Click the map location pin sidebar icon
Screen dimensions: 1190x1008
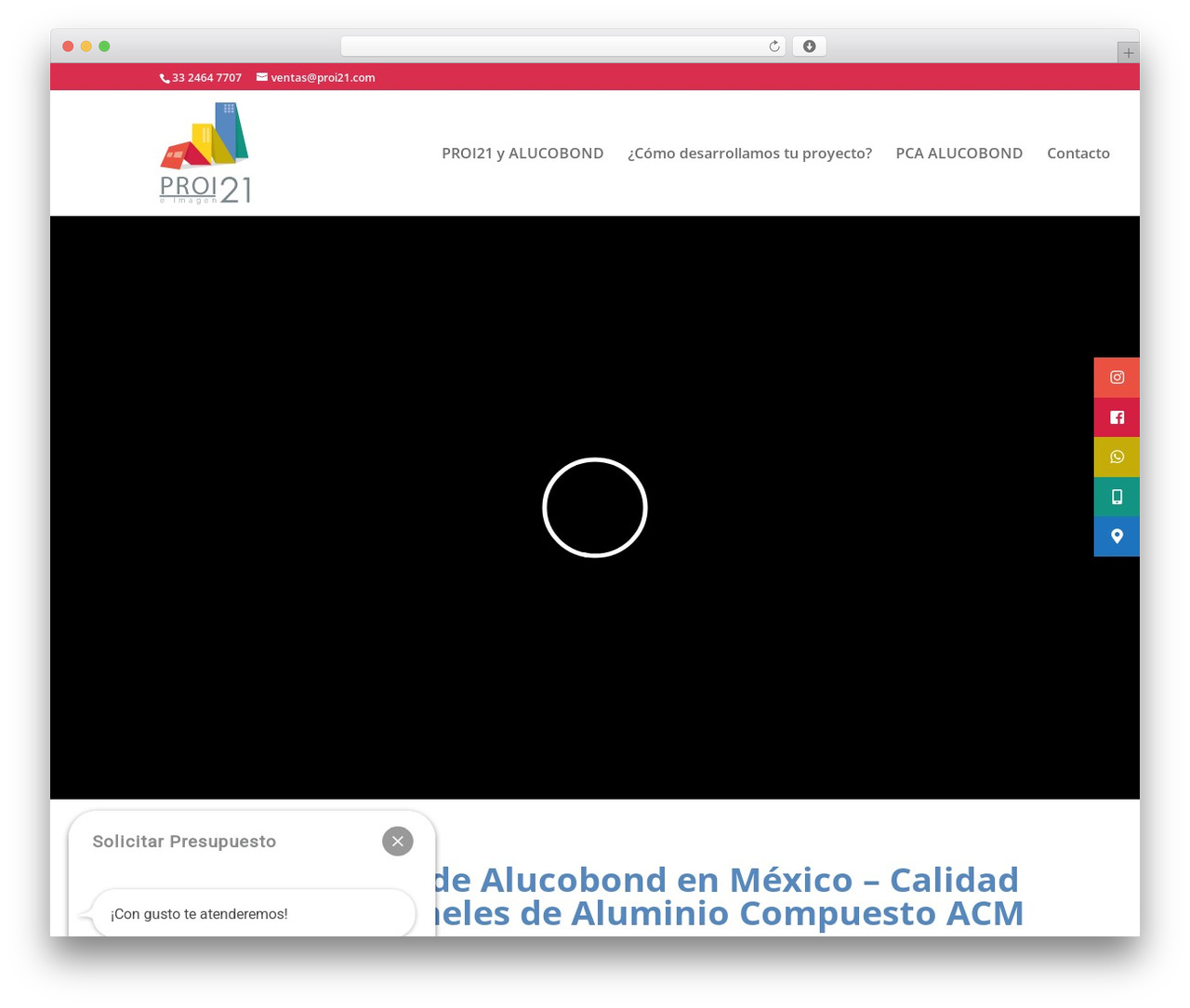point(1117,537)
